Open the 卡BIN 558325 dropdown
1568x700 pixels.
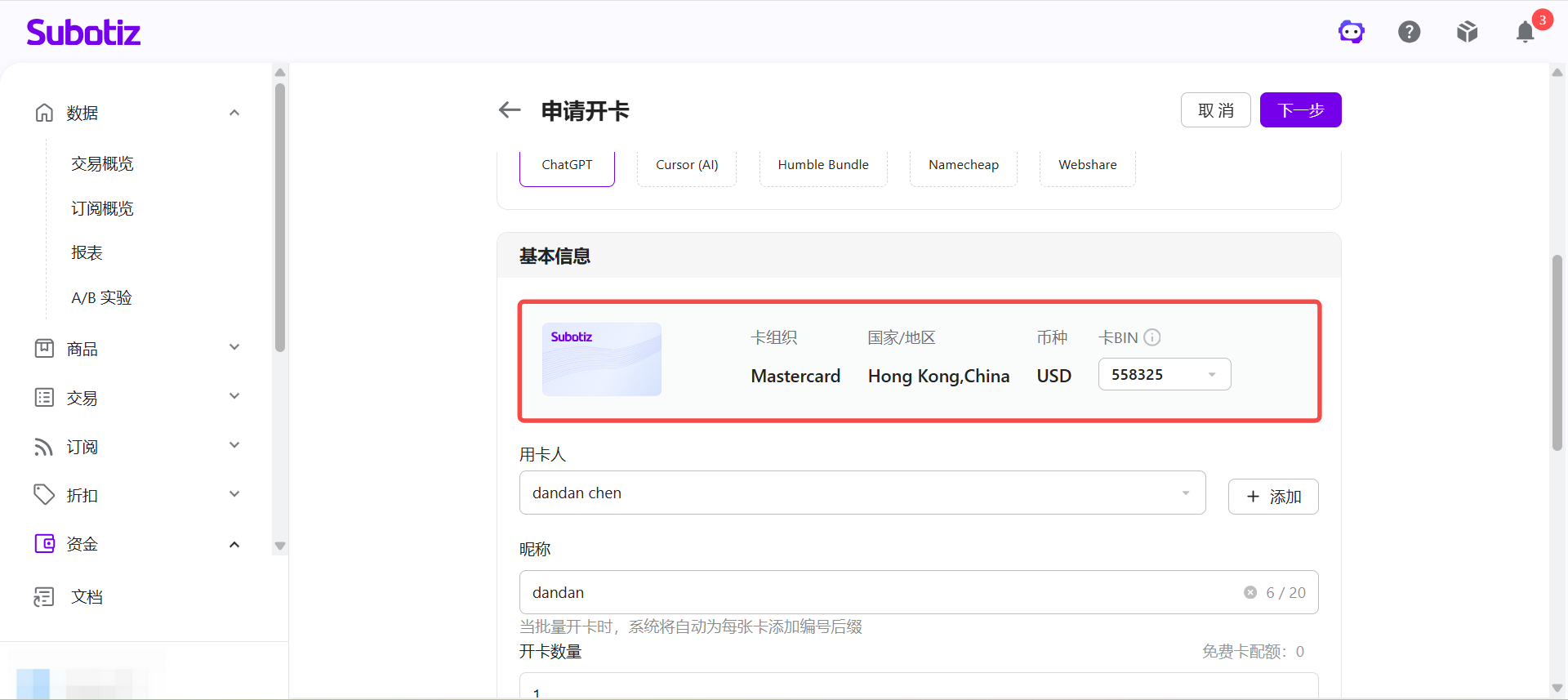[x=1165, y=374]
